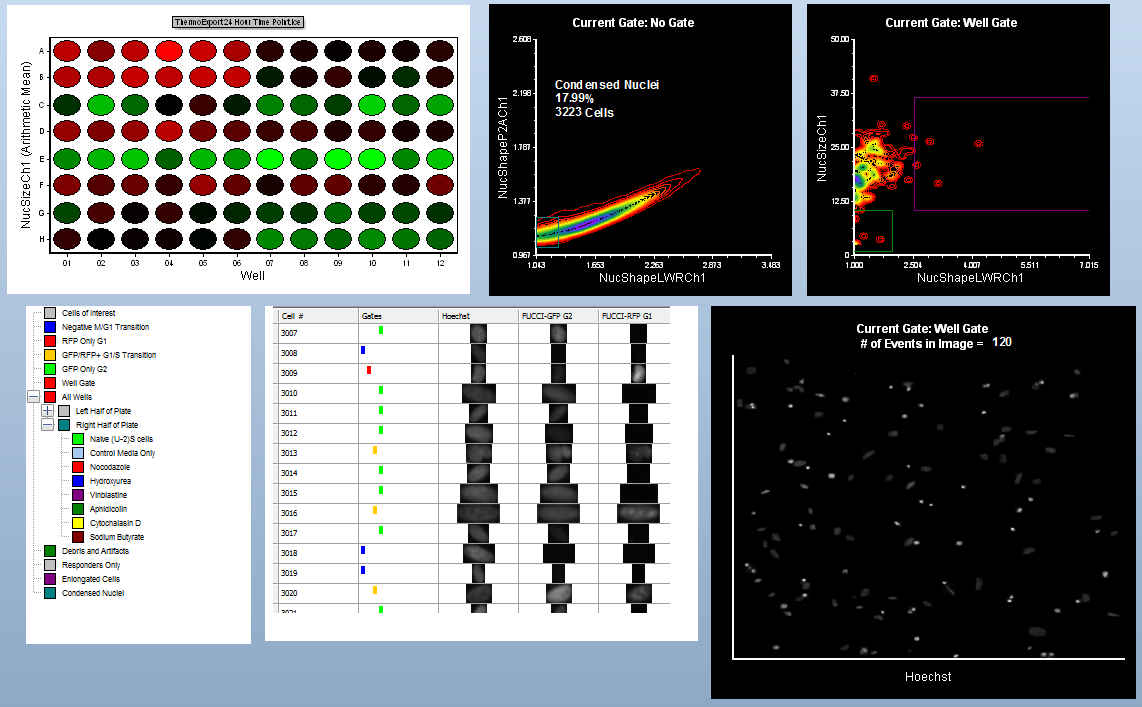Click the blue Hydroxyurea gate color icon
1142x707 pixels.
77,481
